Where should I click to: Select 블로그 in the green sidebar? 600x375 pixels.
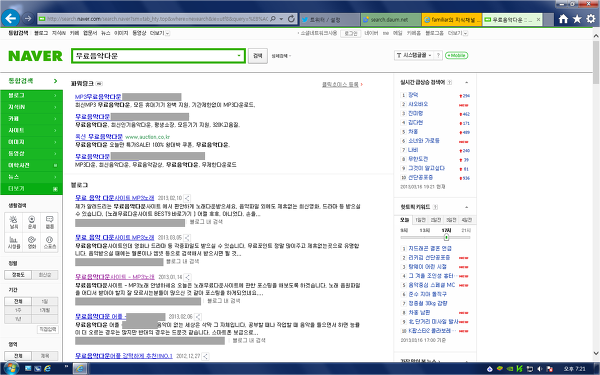pyautogui.click(x=31, y=95)
